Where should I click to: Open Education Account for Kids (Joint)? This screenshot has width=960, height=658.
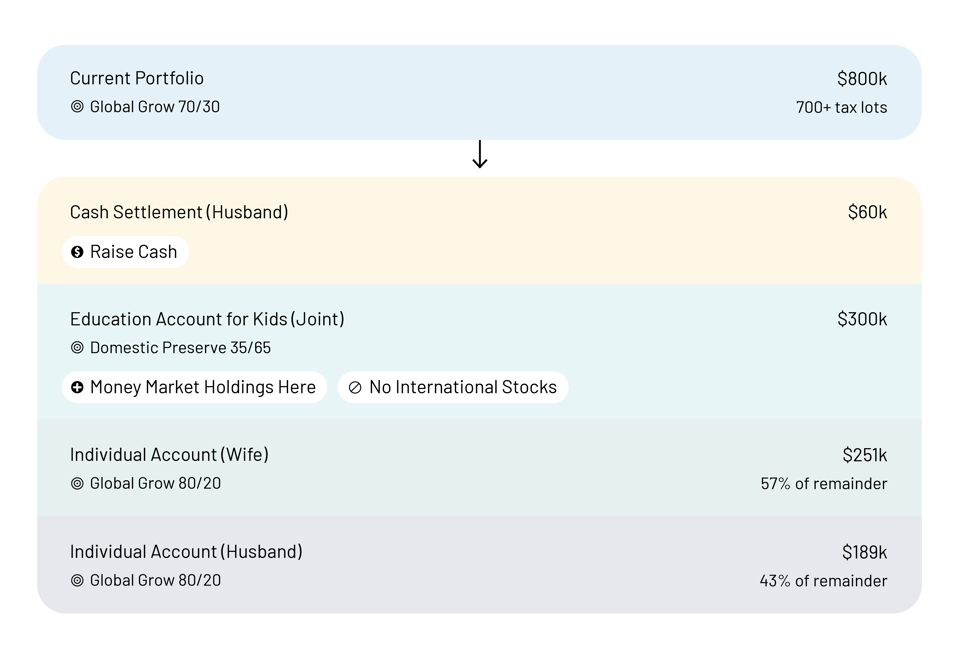(207, 319)
